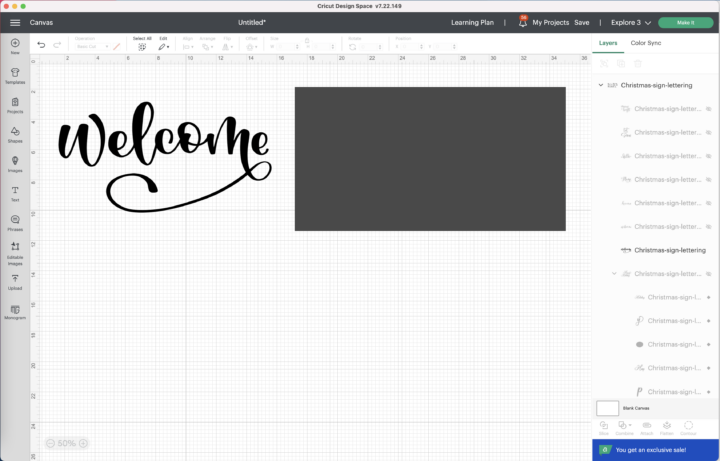The height and width of the screenshot is (461, 720).
Task: Show the first hidden Christmas-sign-lettering layer
Action: pos(709,109)
